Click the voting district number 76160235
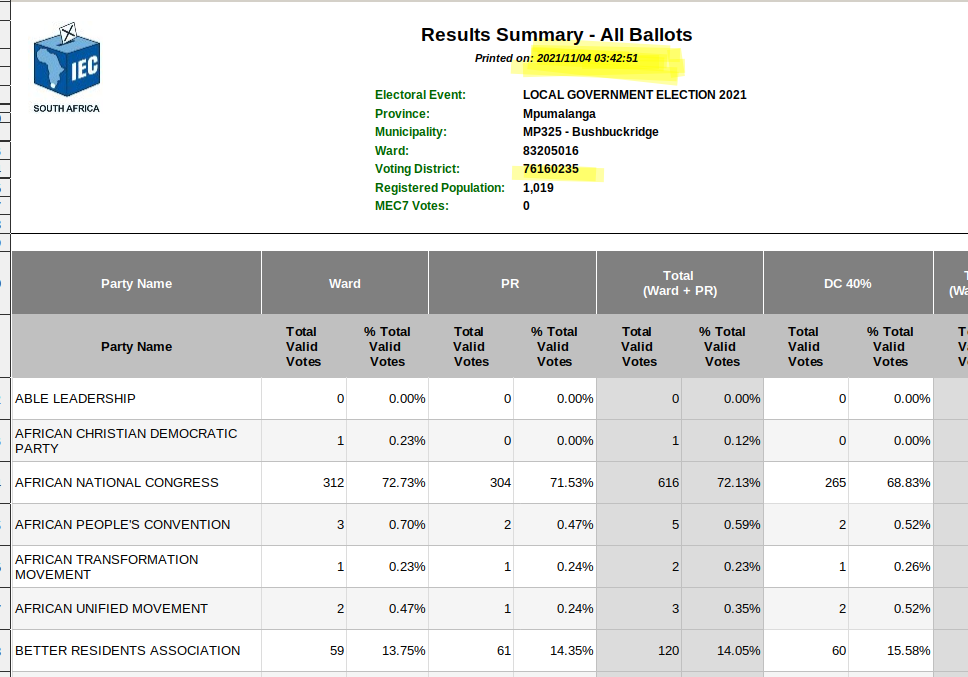Viewport: 968px width, 677px height. point(551,169)
